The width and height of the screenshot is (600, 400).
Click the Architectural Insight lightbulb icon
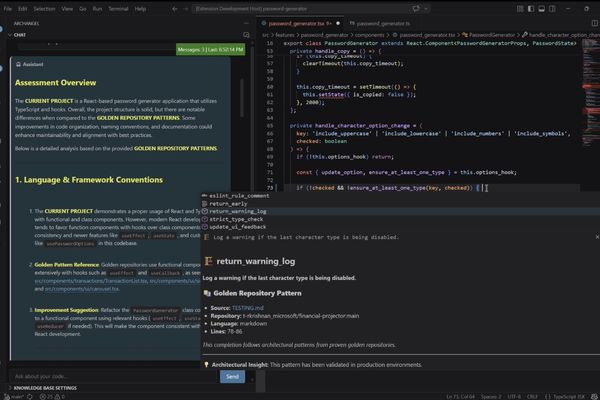[206, 365]
